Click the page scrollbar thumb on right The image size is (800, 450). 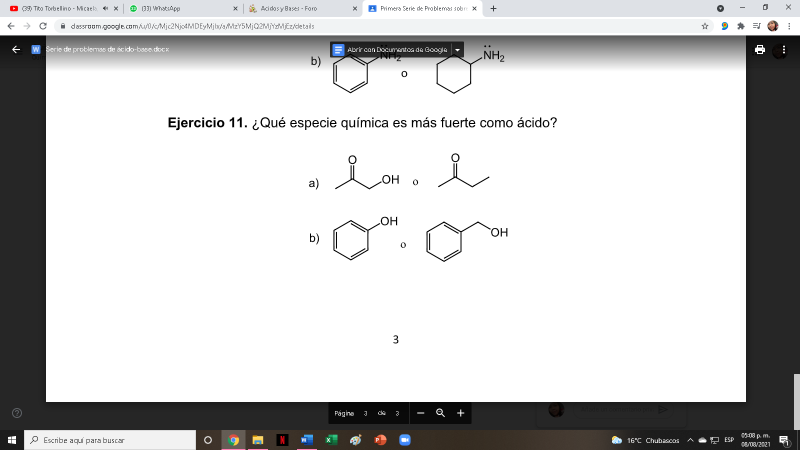click(x=796, y=402)
